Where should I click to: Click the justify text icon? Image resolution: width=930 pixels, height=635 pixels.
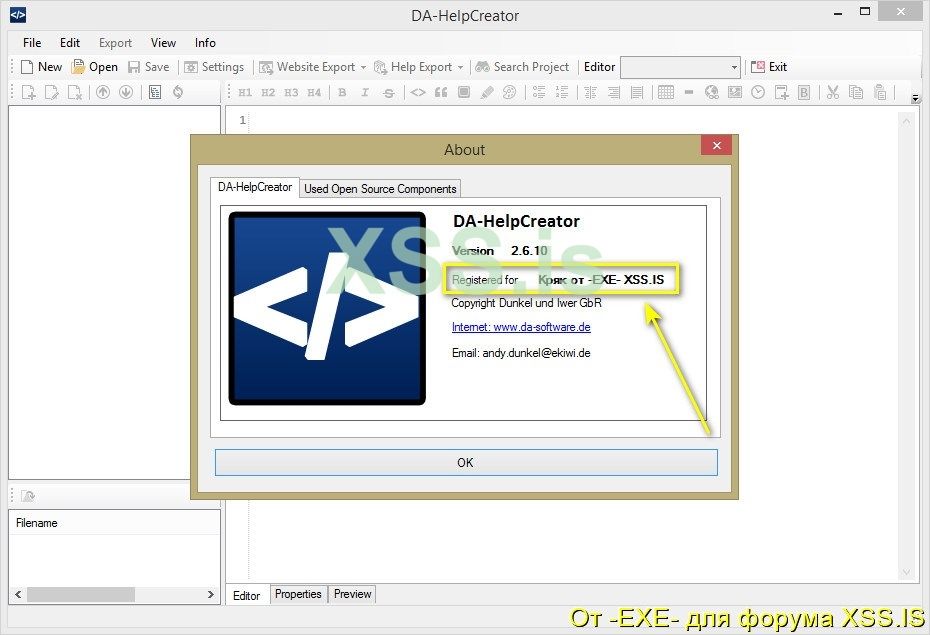[x=637, y=92]
